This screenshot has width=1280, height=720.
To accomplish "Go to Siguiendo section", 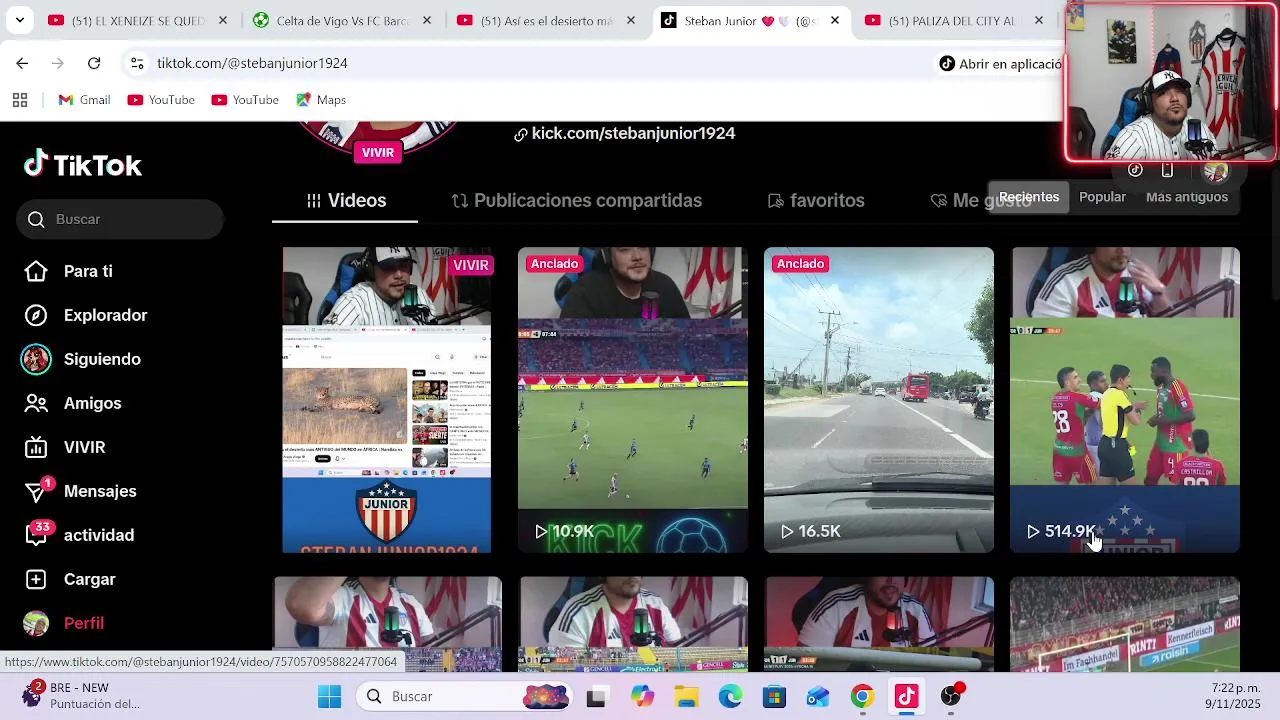I will [102, 359].
